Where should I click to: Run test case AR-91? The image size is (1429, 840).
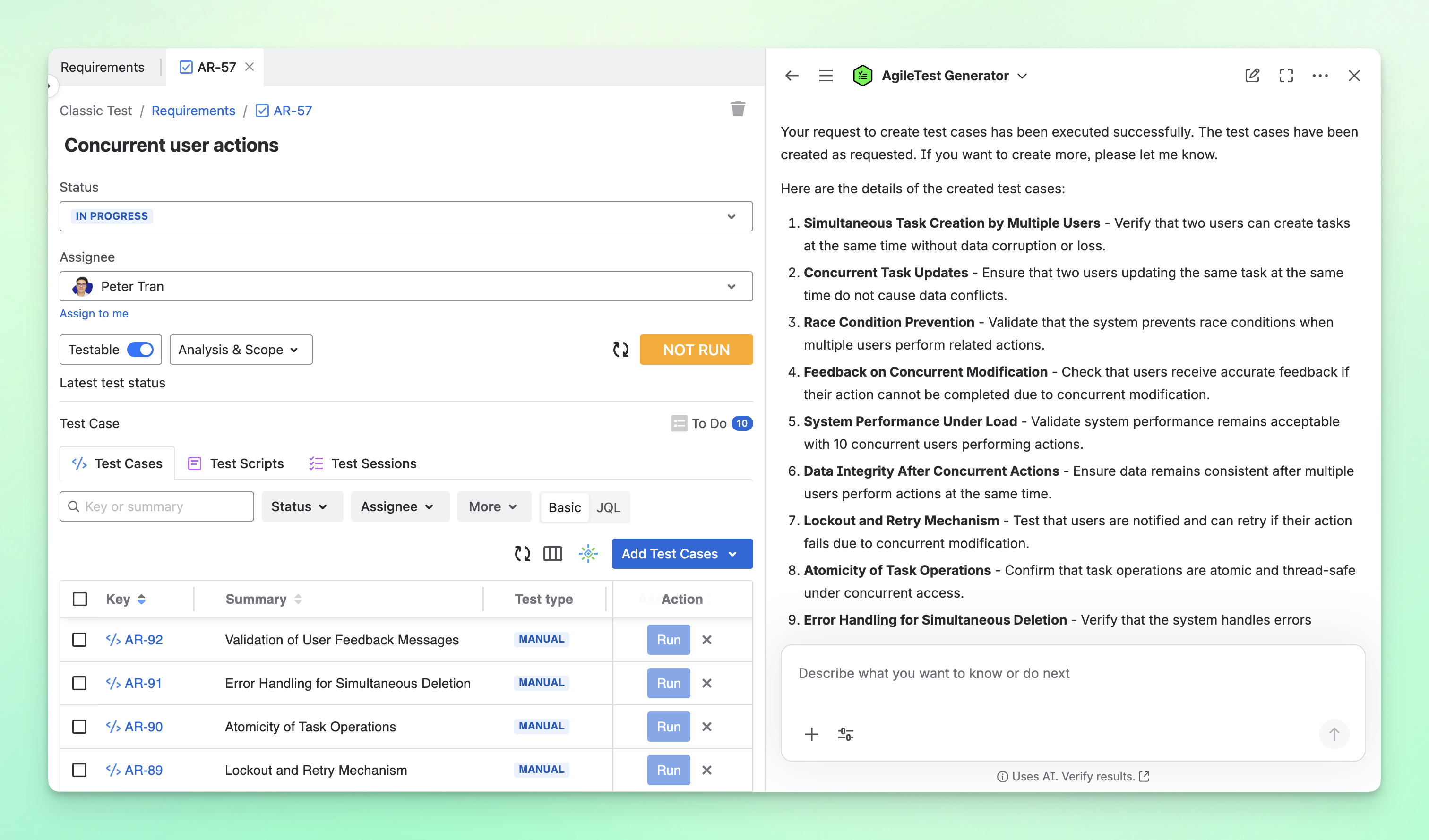pyautogui.click(x=669, y=683)
